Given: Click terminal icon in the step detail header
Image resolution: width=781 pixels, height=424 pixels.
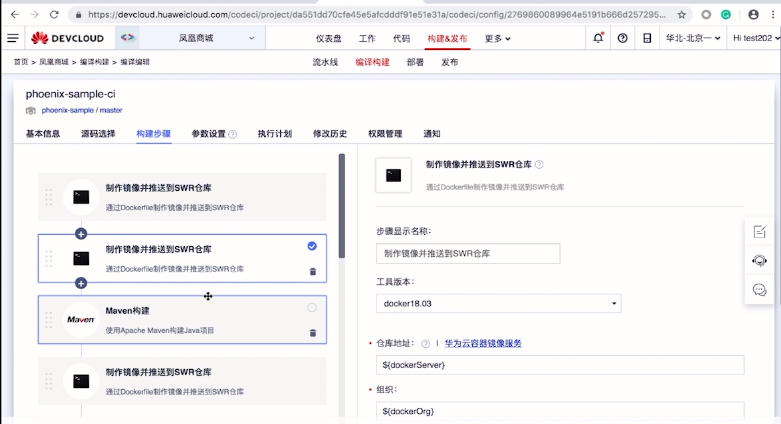Looking at the screenshot, I should click(393, 175).
